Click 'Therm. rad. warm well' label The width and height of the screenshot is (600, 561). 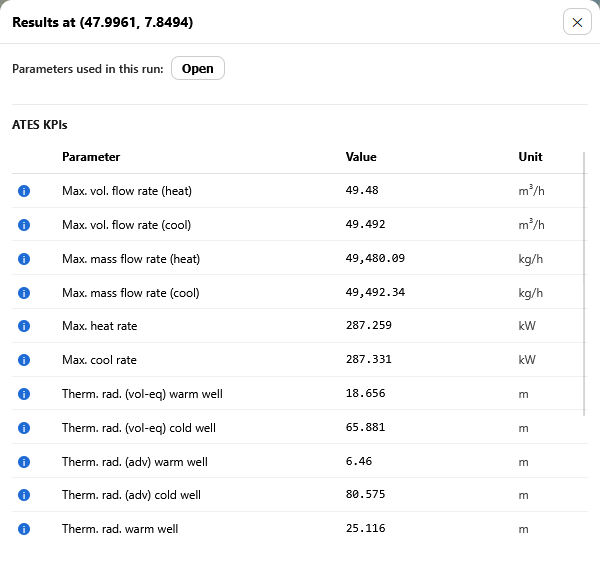(120, 529)
